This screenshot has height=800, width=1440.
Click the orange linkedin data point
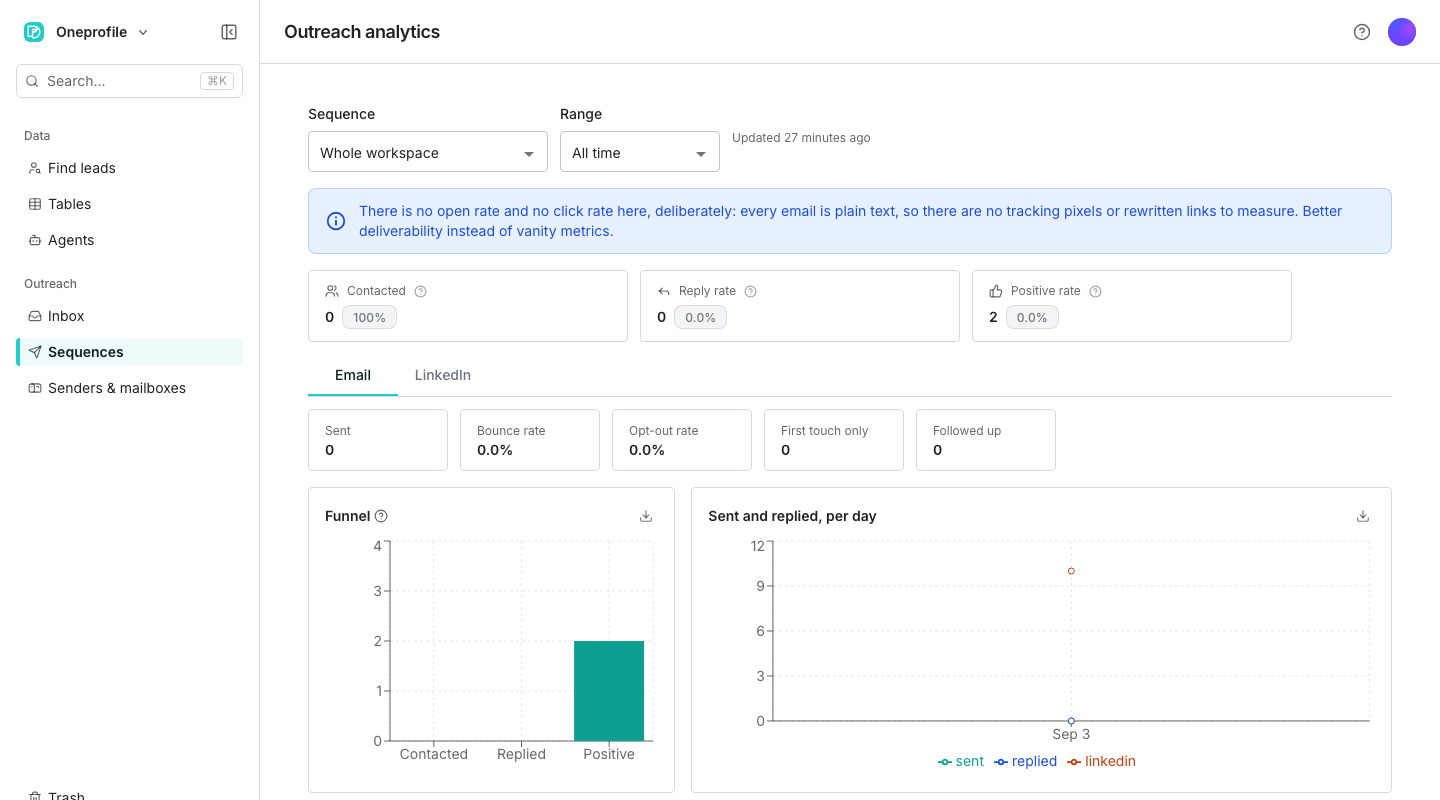click(x=1071, y=571)
